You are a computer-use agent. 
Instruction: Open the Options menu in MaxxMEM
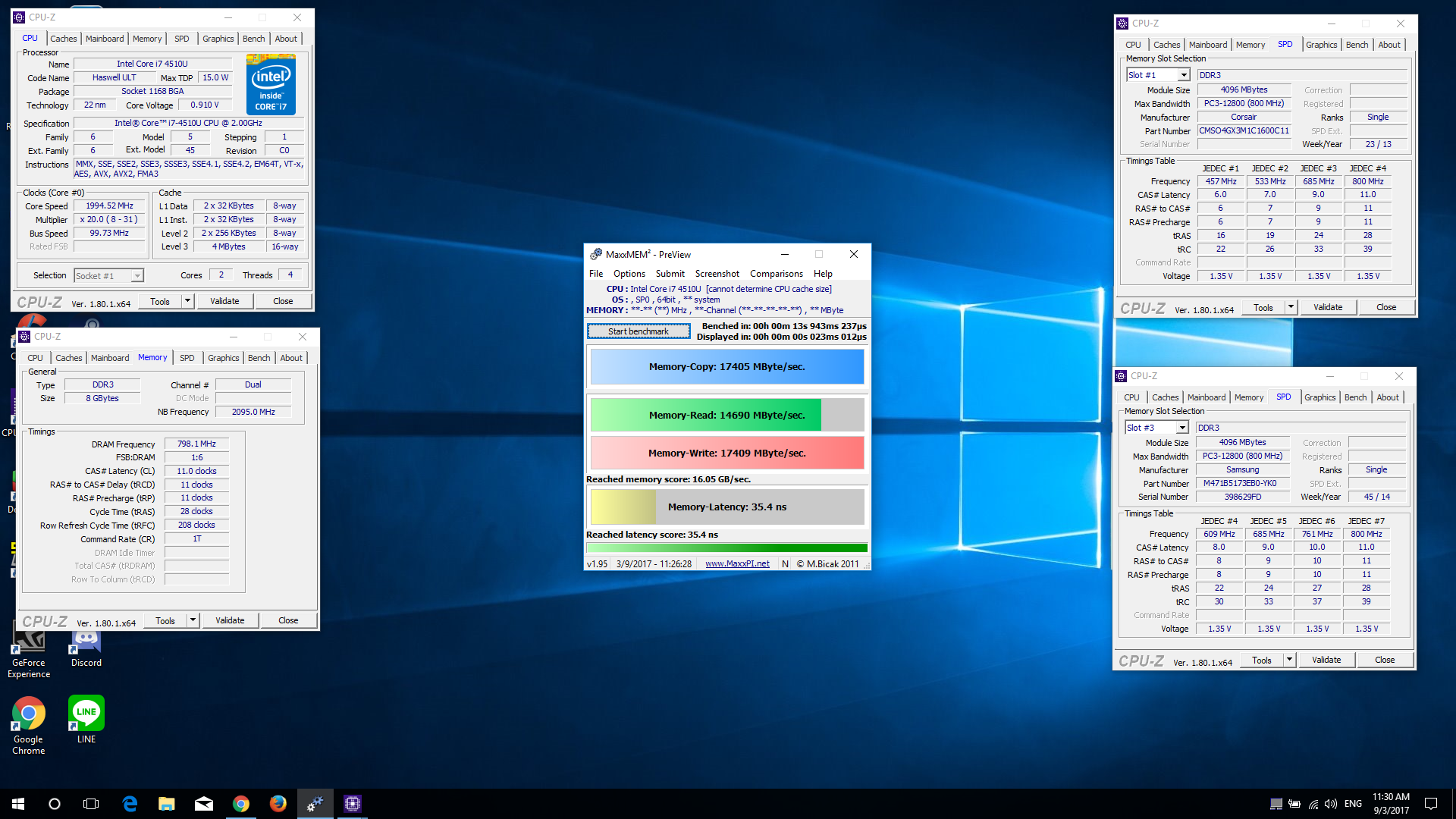click(x=629, y=274)
